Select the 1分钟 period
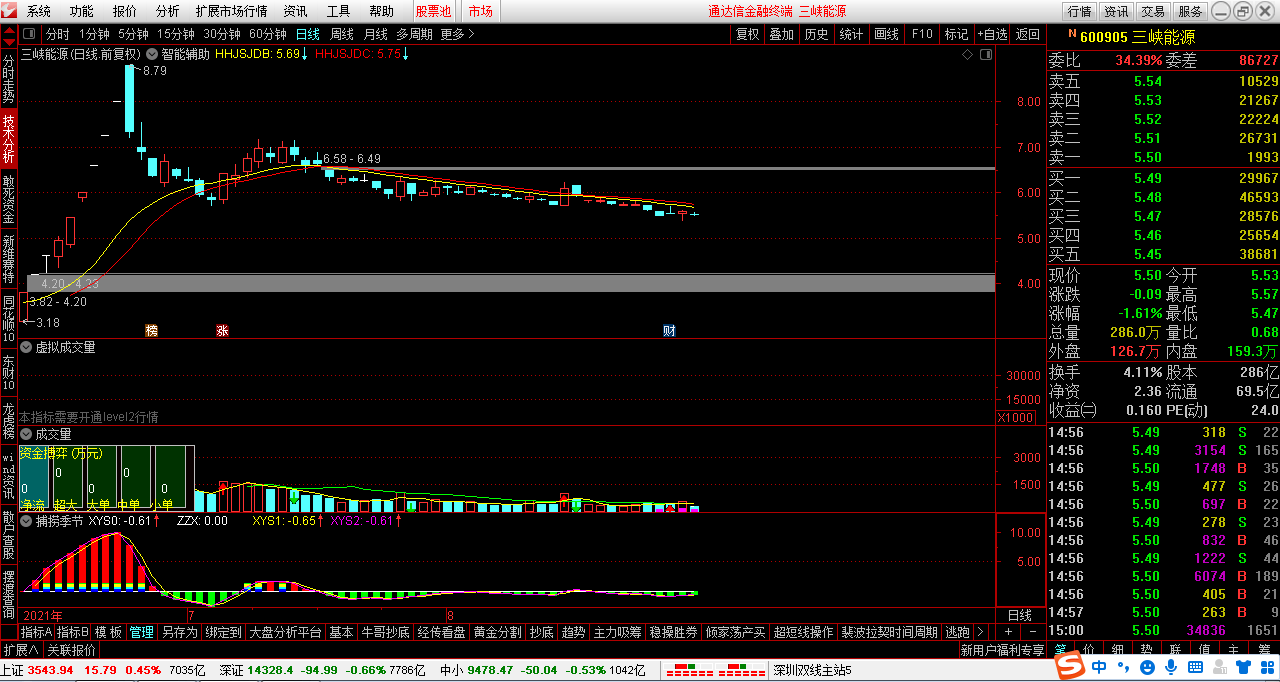 tap(93, 34)
